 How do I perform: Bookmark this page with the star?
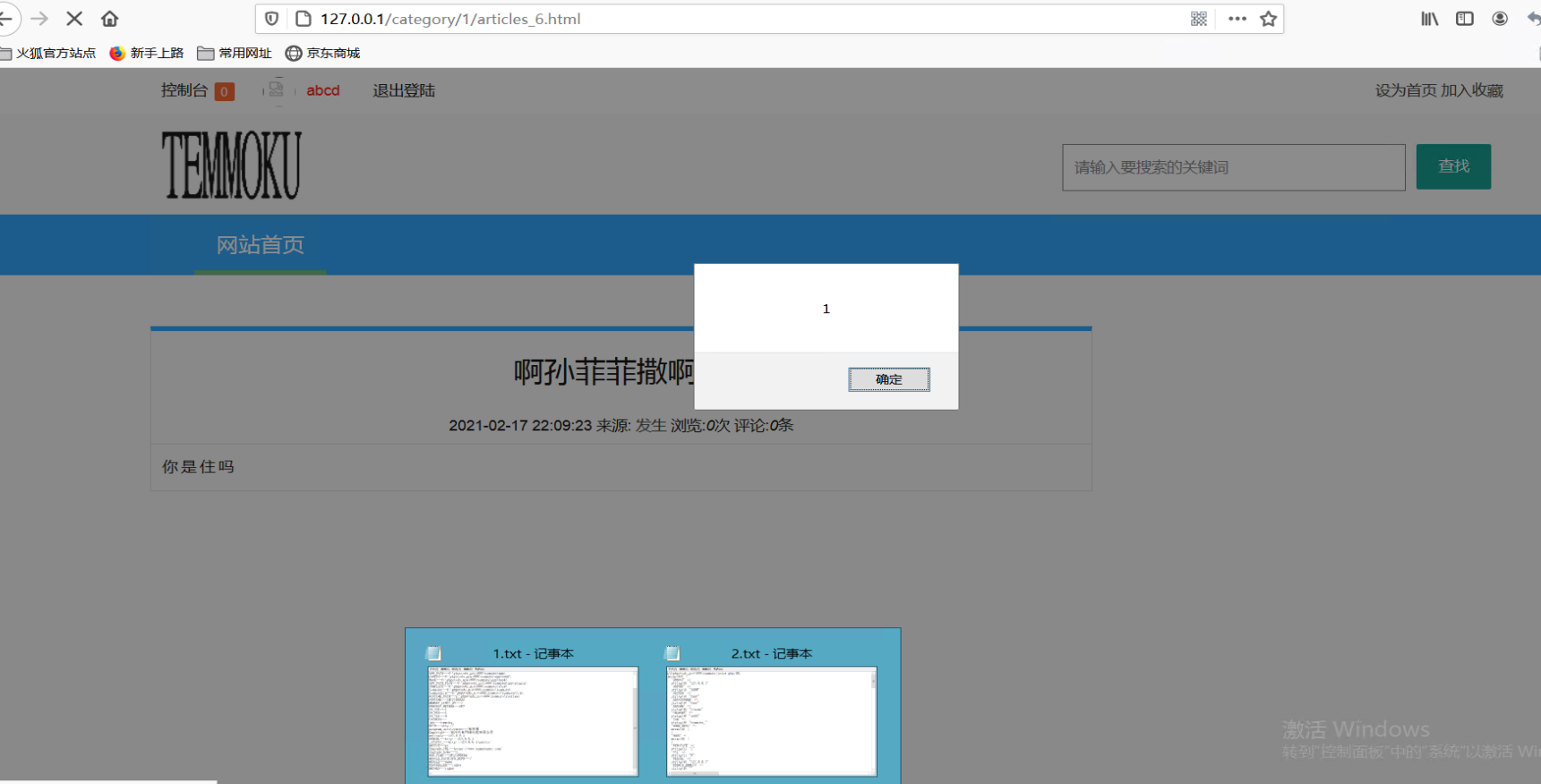coord(1268,19)
